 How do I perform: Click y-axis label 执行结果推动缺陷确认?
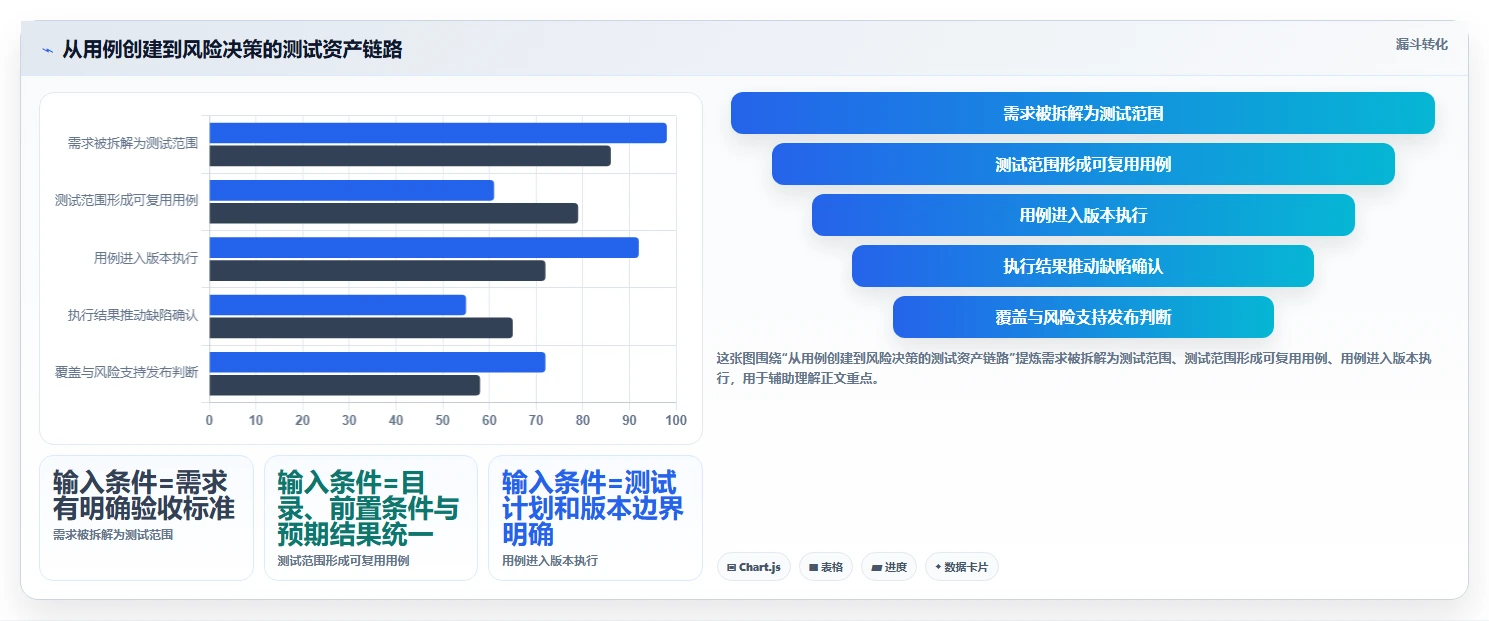point(133,315)
